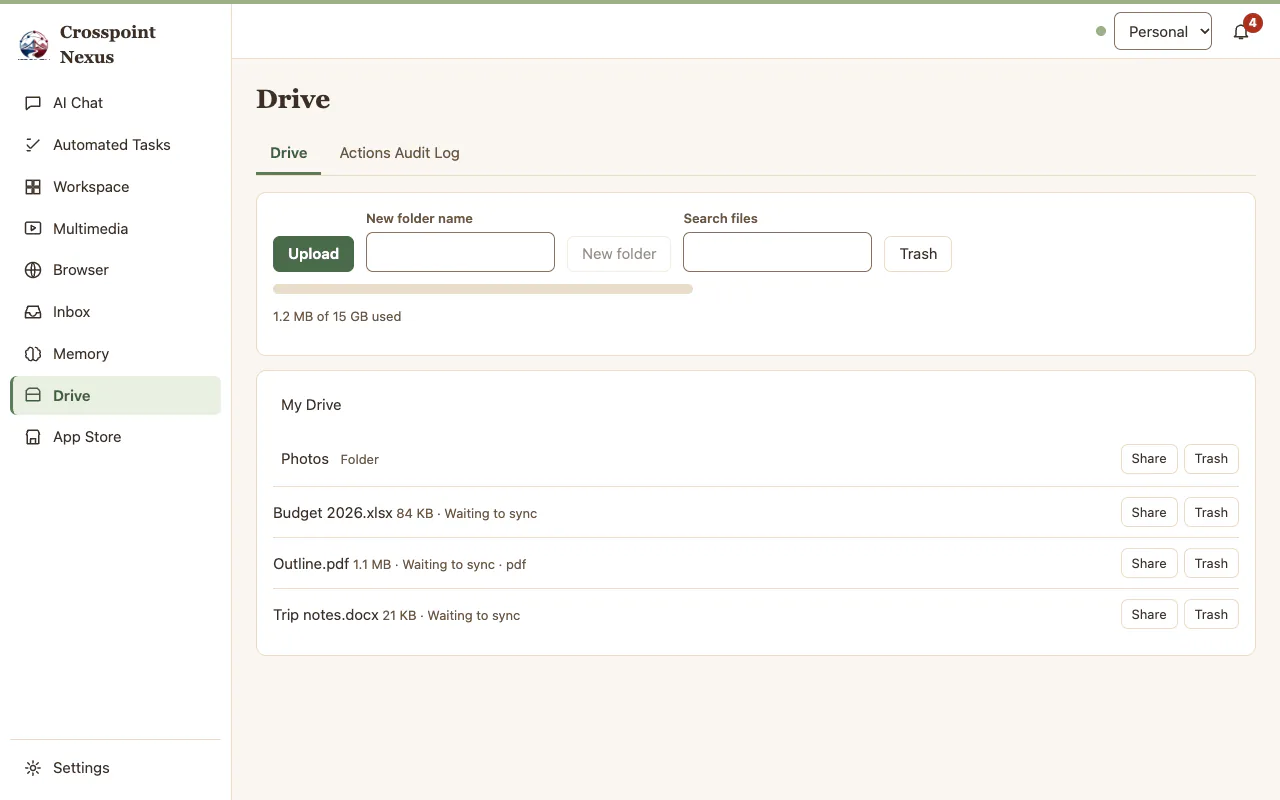Share the Outline.pdf file
The width and height of the screenshot is (1280, 800).
(x=1149, y=563)
